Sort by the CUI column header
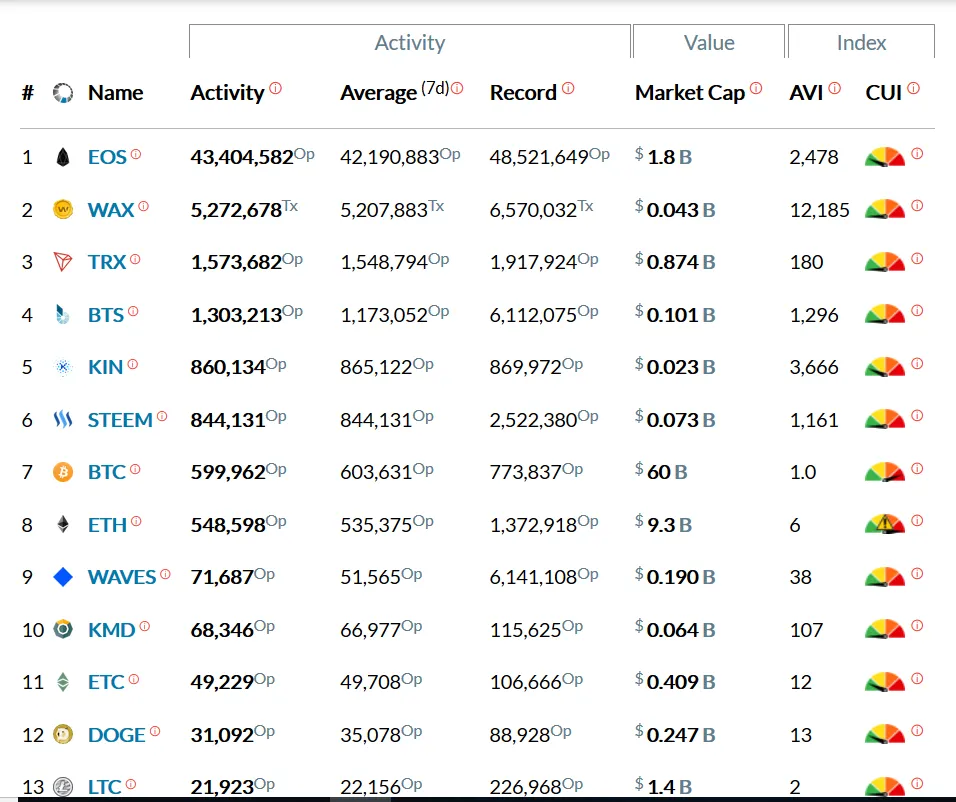The height and width of the screenshot is (802, 956). click(883, 93)
